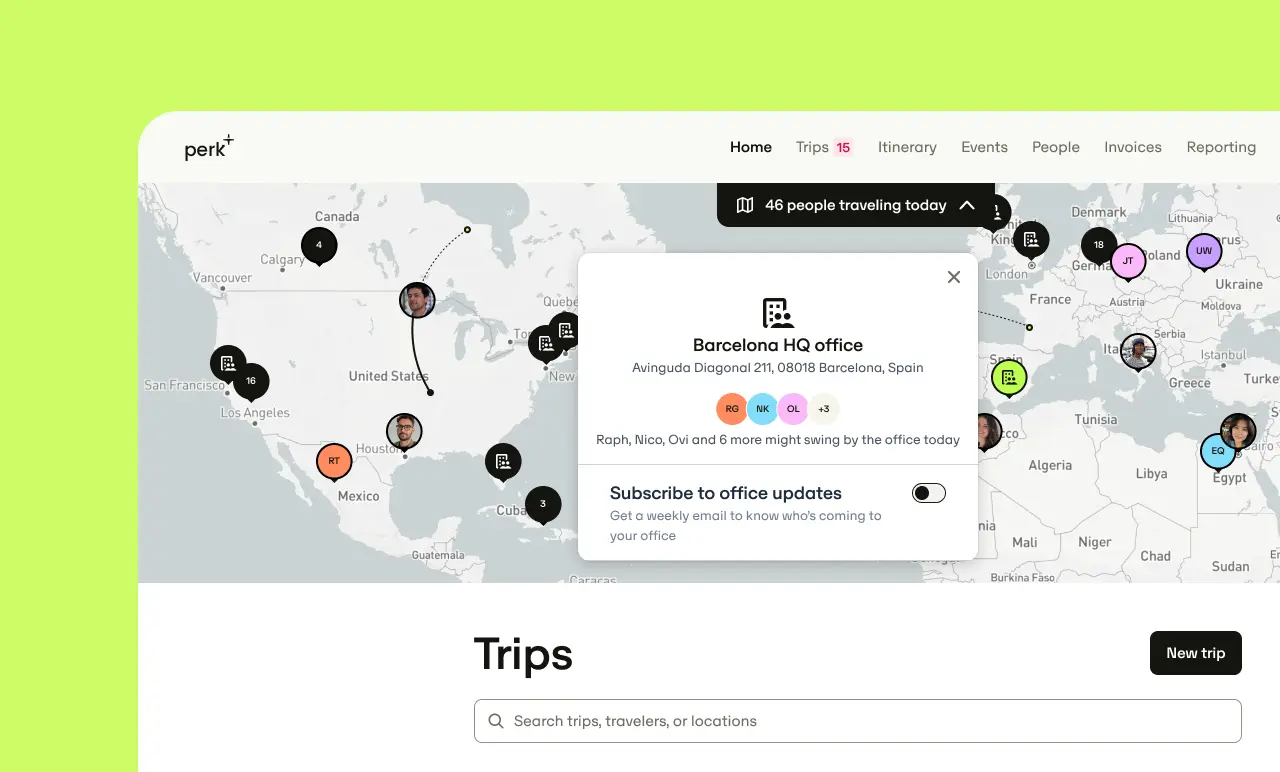
Task: Select the cluster pin labeled 3 near Cuba
Action: pos(543,505)
